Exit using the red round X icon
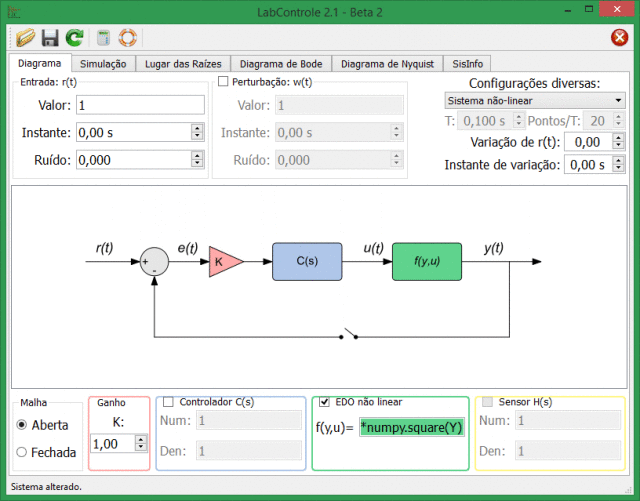 [x=619, y=38]
